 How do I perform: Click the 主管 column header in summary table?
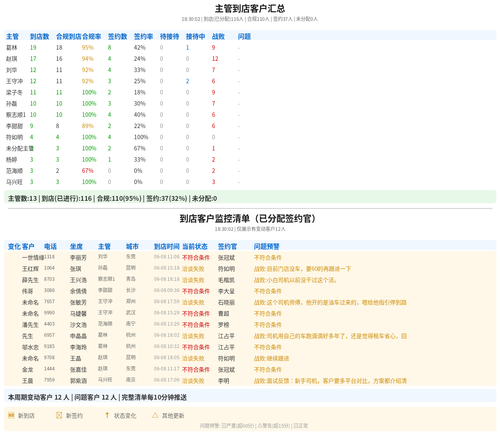click(12, 36)
